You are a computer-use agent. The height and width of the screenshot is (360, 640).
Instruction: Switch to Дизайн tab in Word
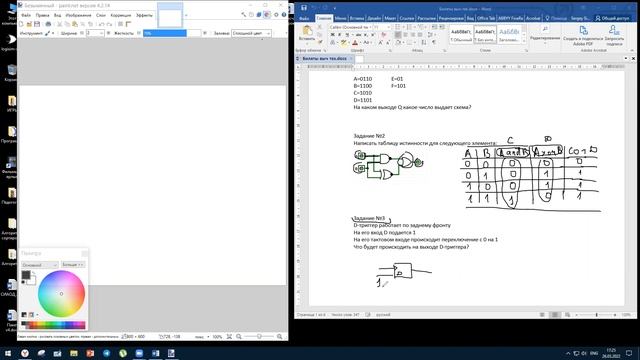point(374,18)
